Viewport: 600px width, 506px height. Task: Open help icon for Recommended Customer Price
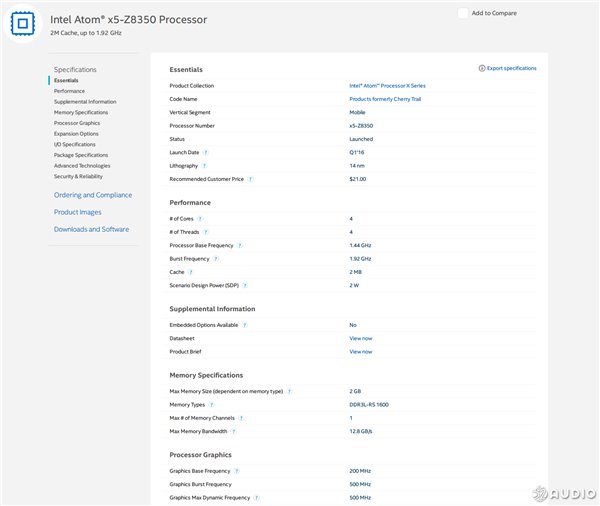click(250, 179)
